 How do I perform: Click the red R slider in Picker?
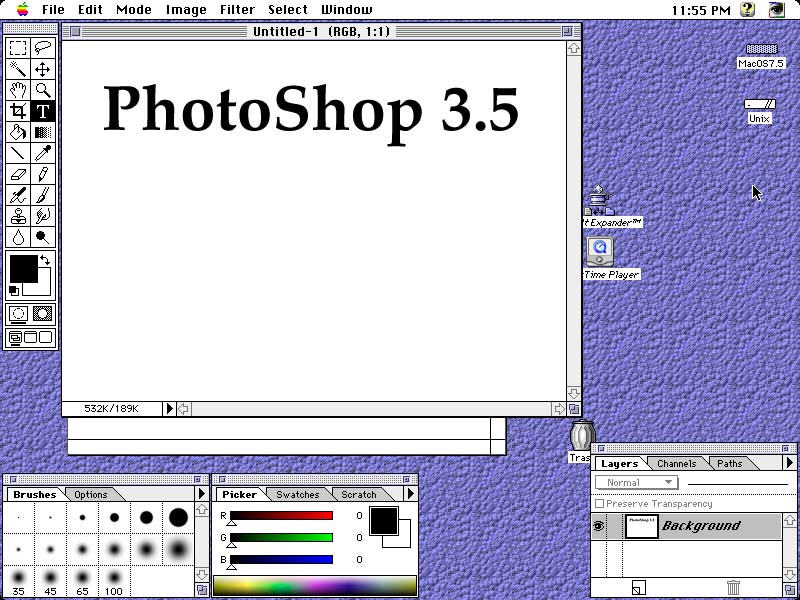click(x=281, y=516)
